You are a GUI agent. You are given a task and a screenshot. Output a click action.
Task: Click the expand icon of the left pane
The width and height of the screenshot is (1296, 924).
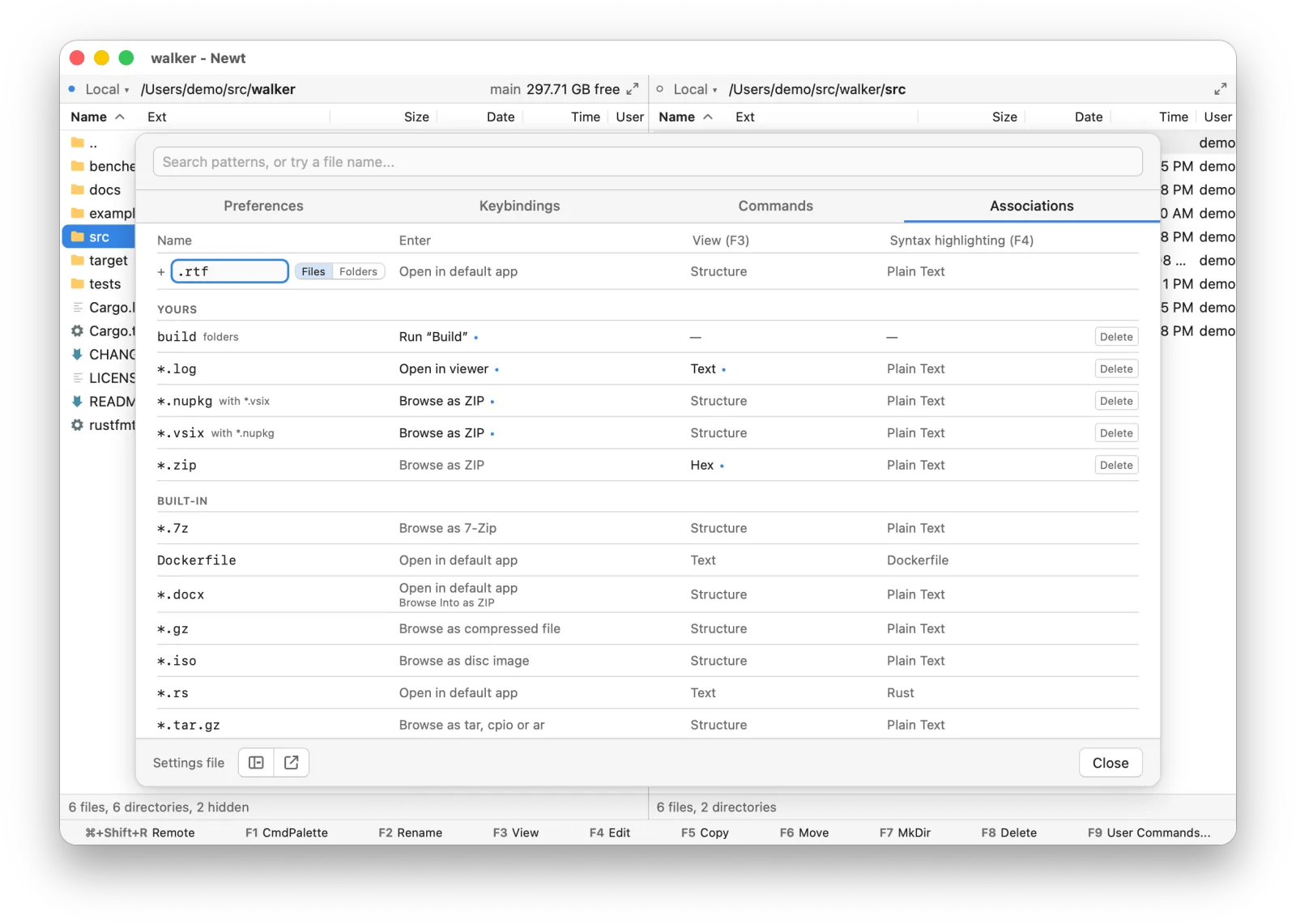(633, 89)
